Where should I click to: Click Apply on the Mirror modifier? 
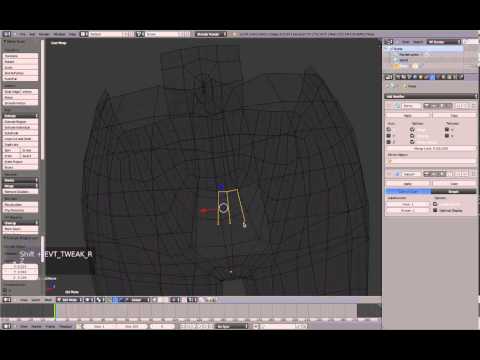coord(408,116)
